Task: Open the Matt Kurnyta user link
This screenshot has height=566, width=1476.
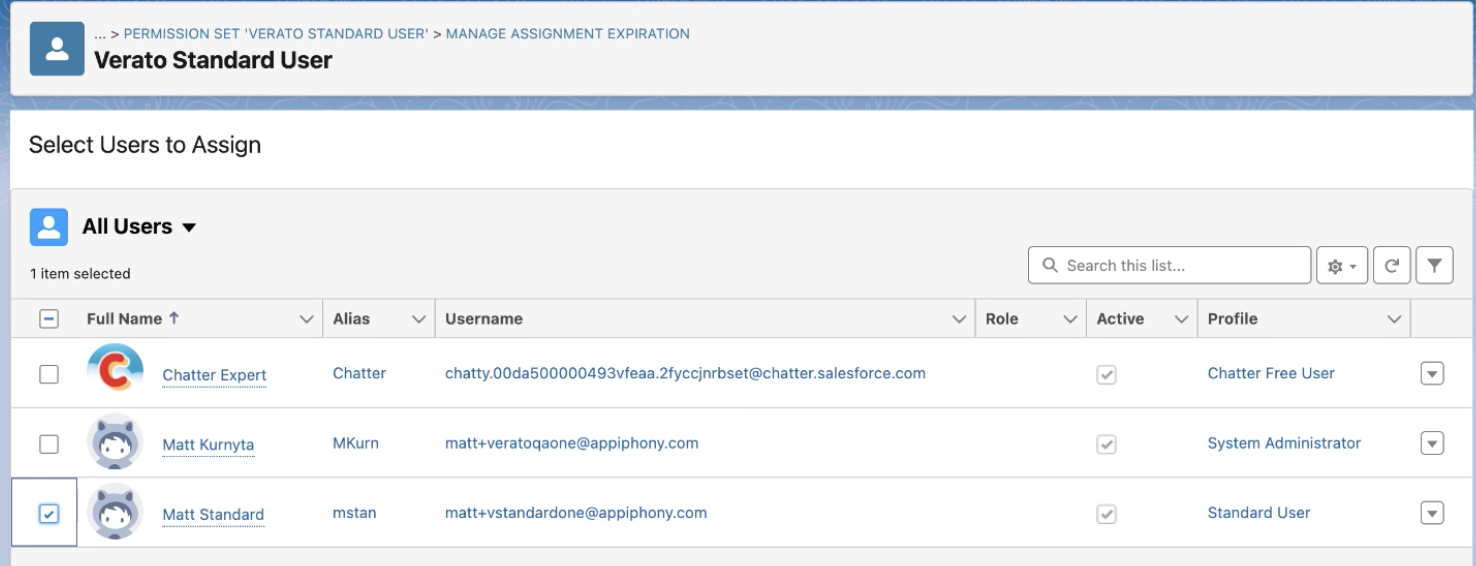Action: [x=208, y=446]
